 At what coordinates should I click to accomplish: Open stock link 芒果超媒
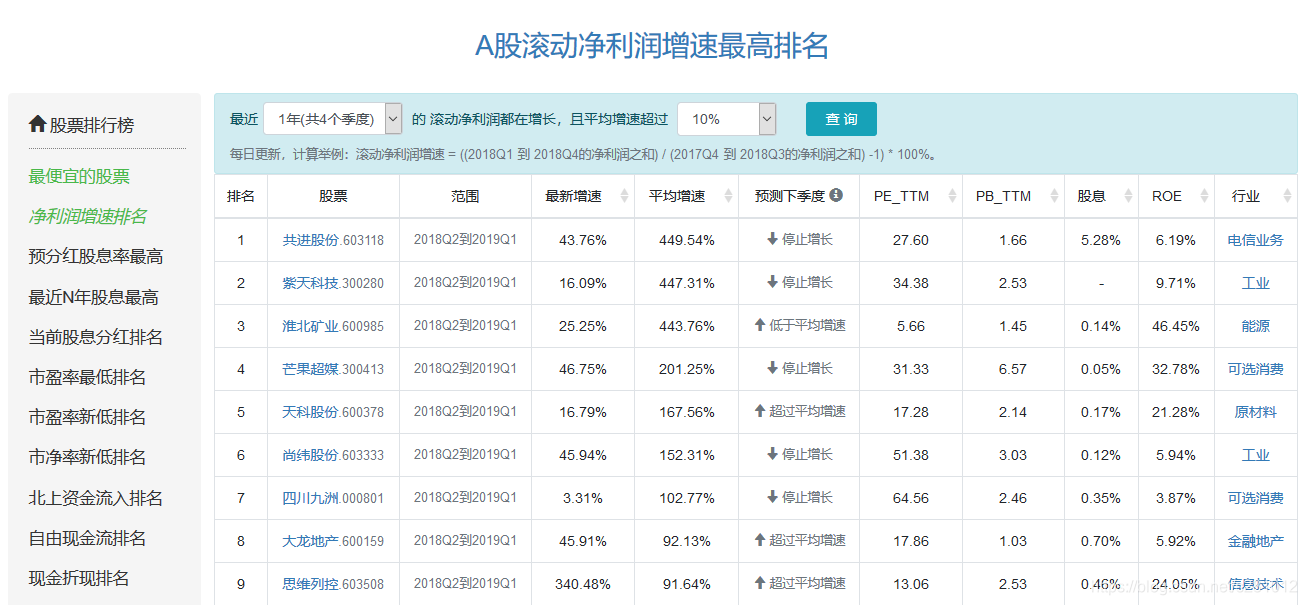pos(310,369)
